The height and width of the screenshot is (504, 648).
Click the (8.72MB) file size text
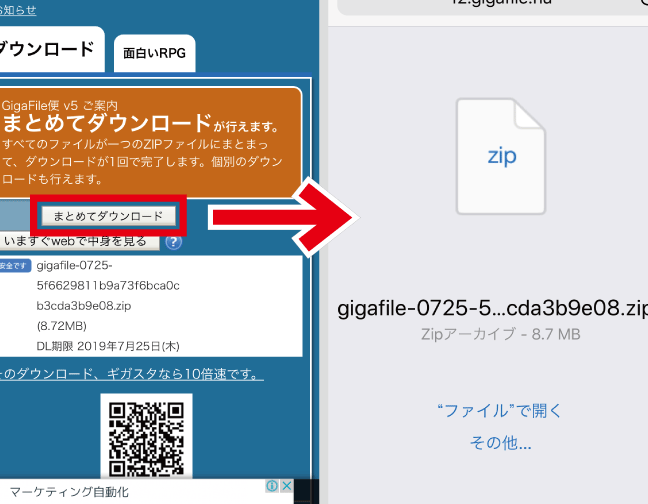(62, 326)
